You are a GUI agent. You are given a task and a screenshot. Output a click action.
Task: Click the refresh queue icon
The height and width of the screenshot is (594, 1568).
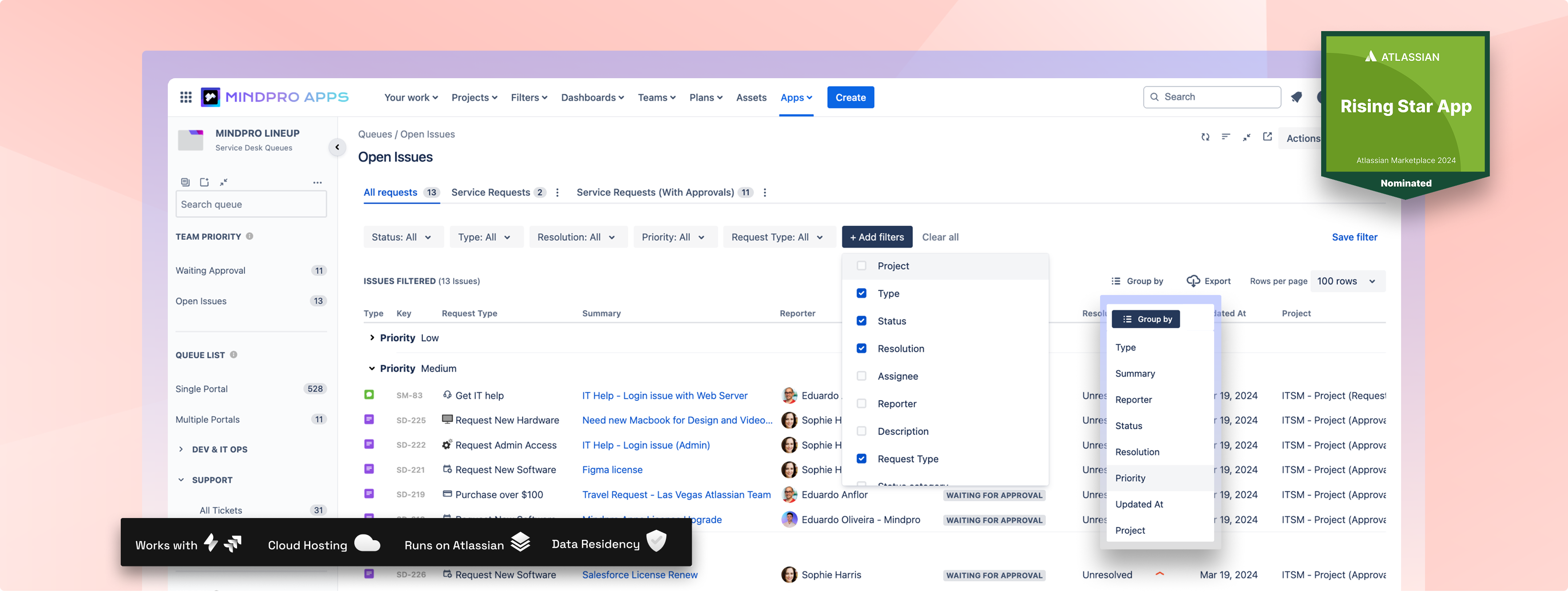pyautogui.click(x=1204, y=137)
